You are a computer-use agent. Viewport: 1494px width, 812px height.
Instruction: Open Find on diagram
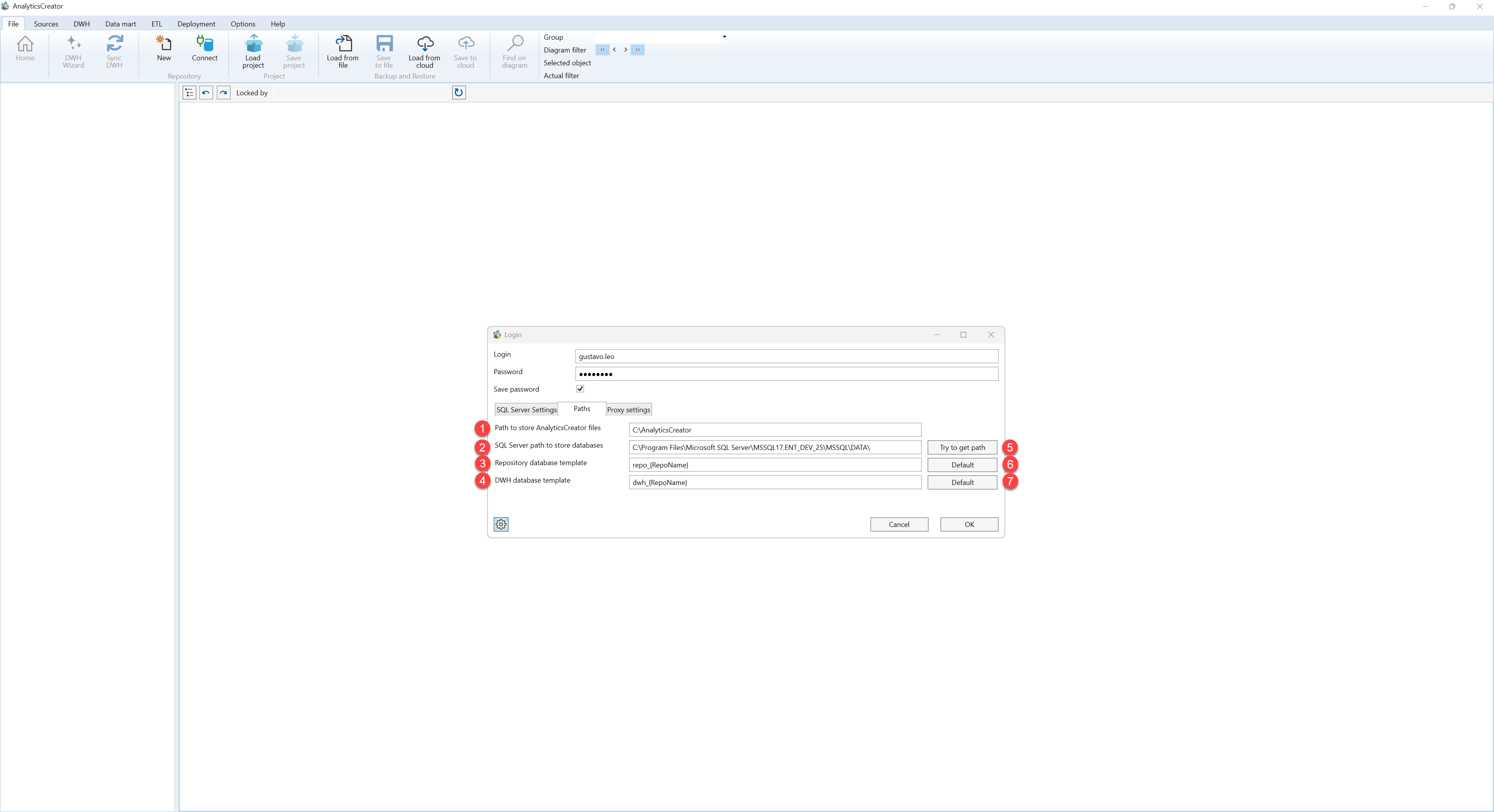pyautogui.click(x=514, y=52)
